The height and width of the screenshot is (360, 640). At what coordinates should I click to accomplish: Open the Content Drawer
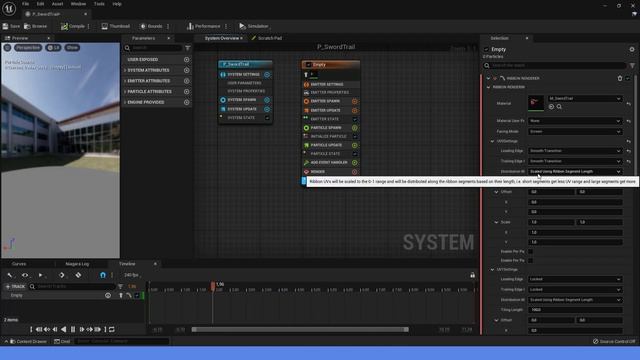(x=28, y=341)
